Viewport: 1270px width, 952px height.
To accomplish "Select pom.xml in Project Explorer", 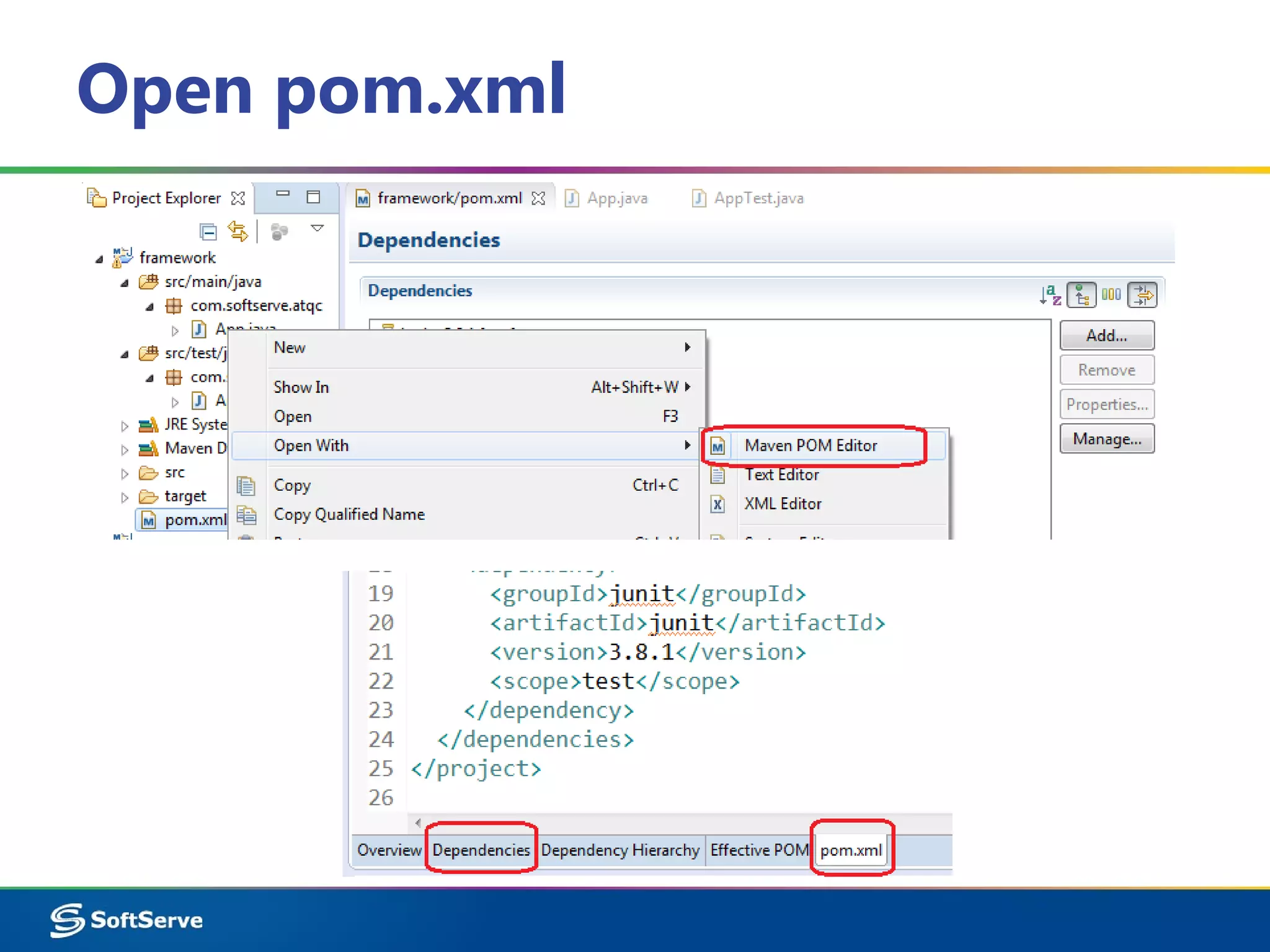I will click(182, 519).
